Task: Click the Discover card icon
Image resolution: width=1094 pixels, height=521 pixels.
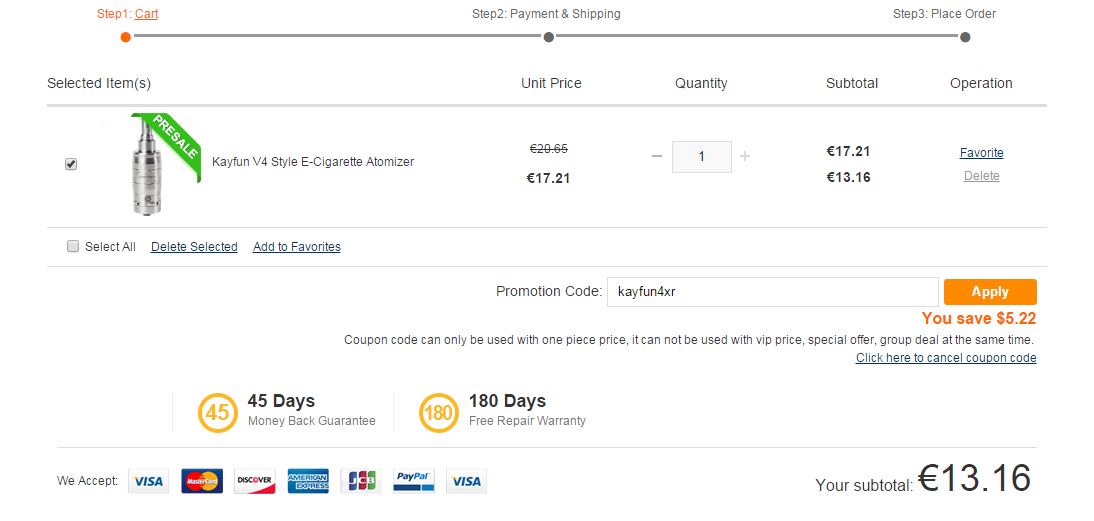Action: pos(255,481)
